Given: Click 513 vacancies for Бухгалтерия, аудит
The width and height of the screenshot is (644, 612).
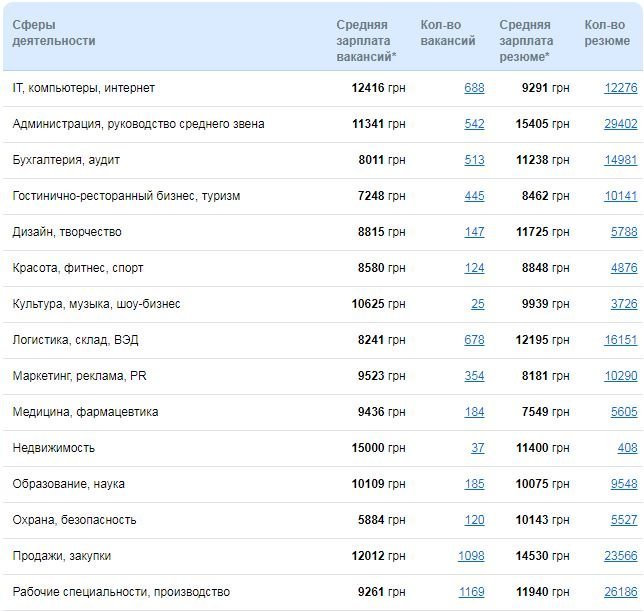Looking at the screenshot, I should point(474,160).
